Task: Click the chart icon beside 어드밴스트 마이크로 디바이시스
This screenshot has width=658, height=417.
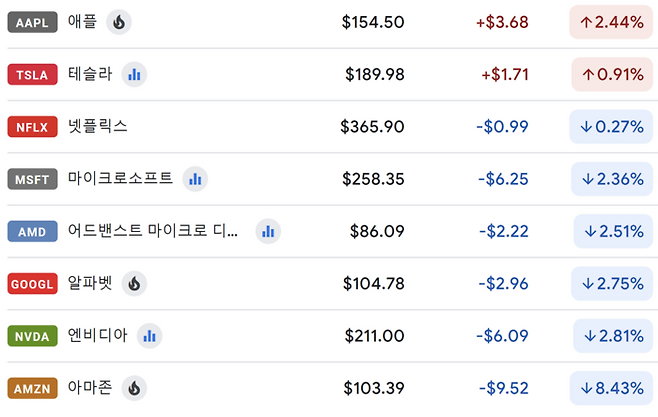Action: [x=268, y=231]
